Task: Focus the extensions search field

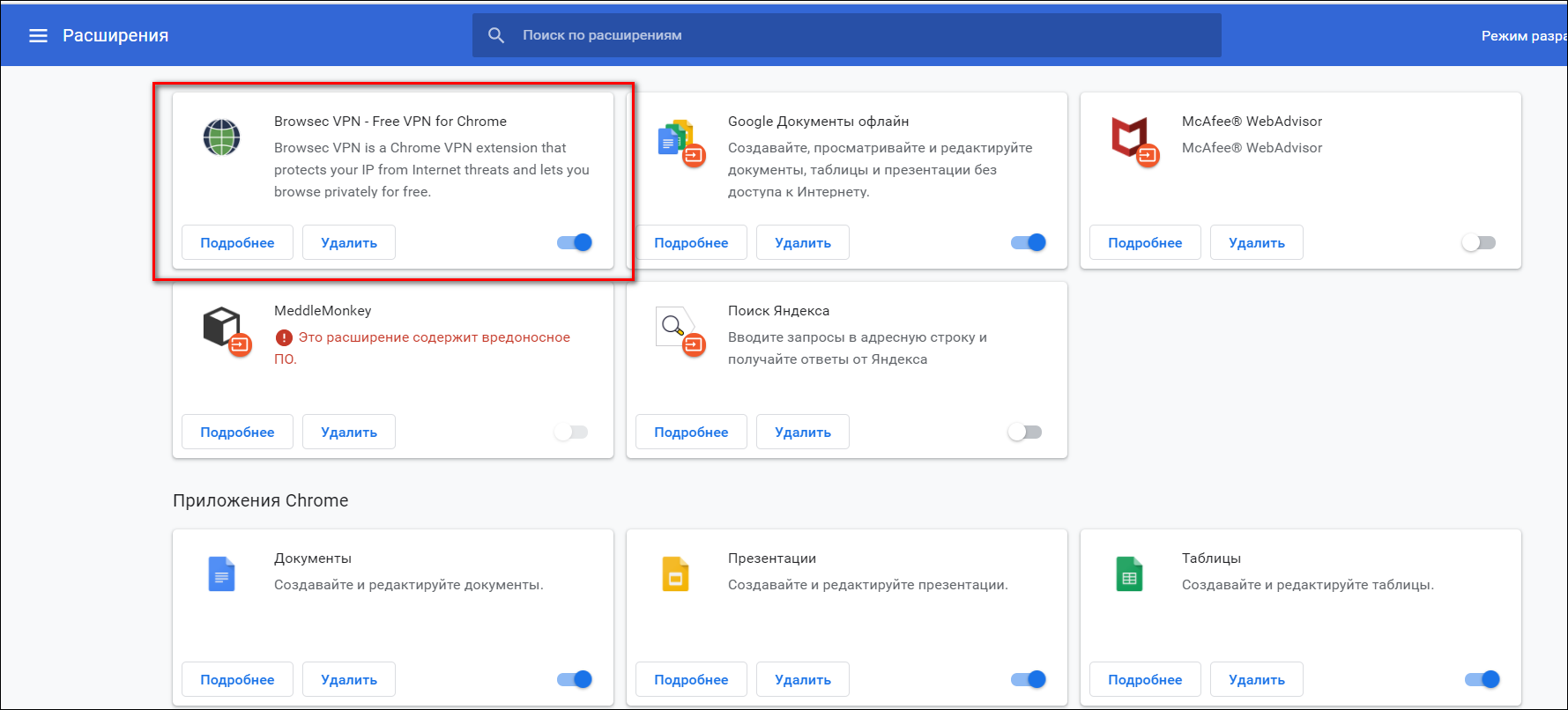Action: [x=847, y=35]
